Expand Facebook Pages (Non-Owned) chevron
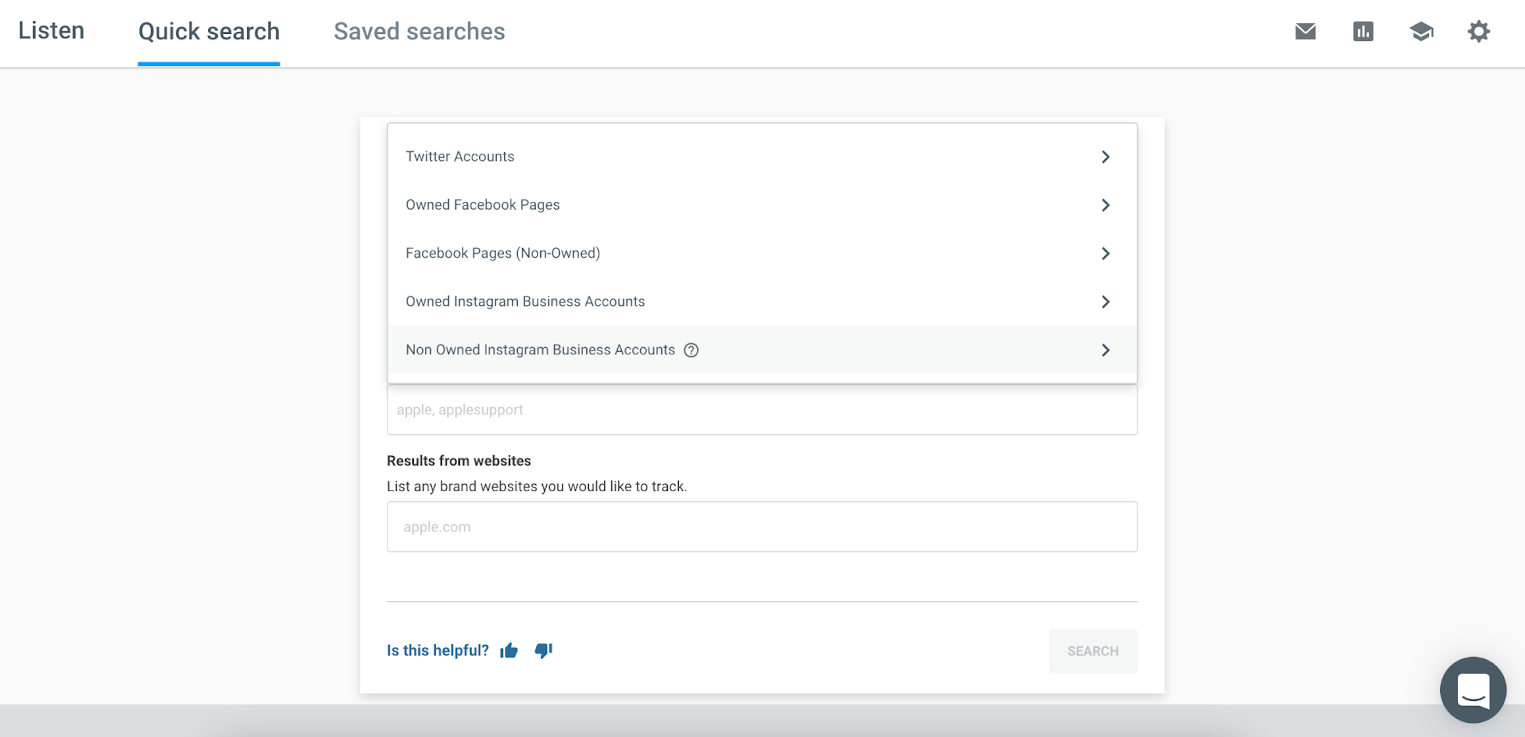 click(1105, 253)
